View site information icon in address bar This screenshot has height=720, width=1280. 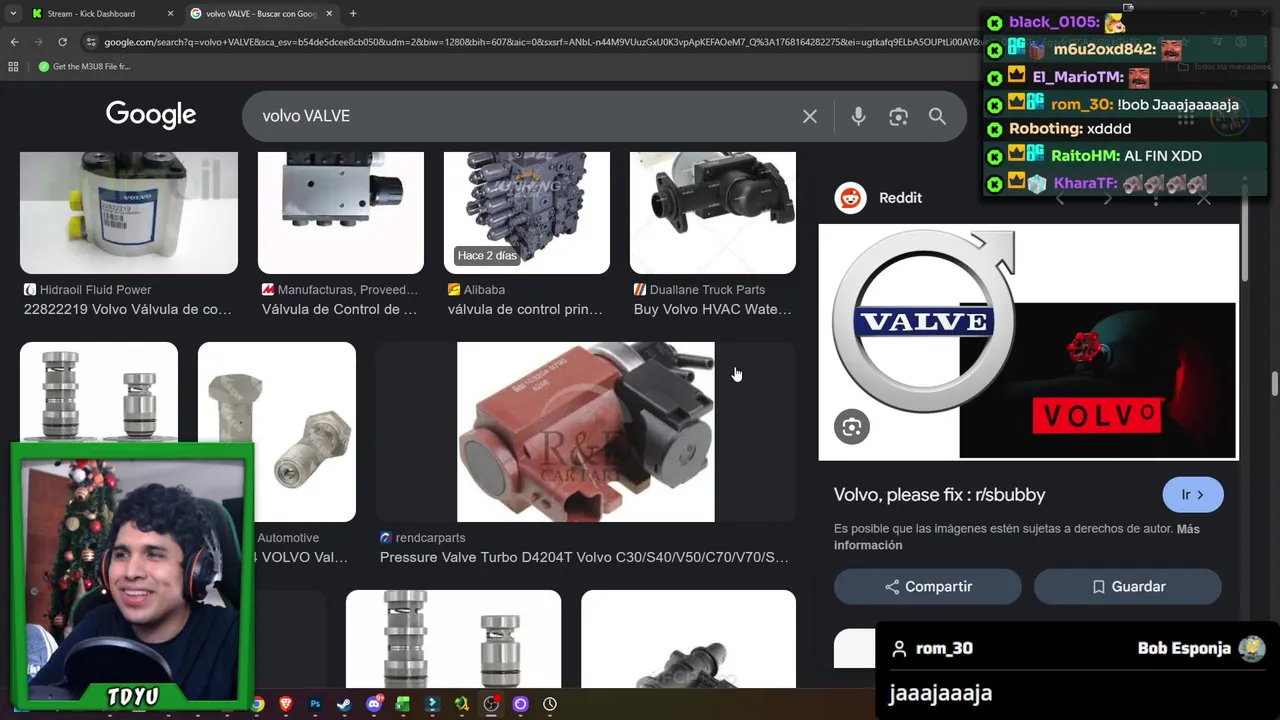(91, 42)
